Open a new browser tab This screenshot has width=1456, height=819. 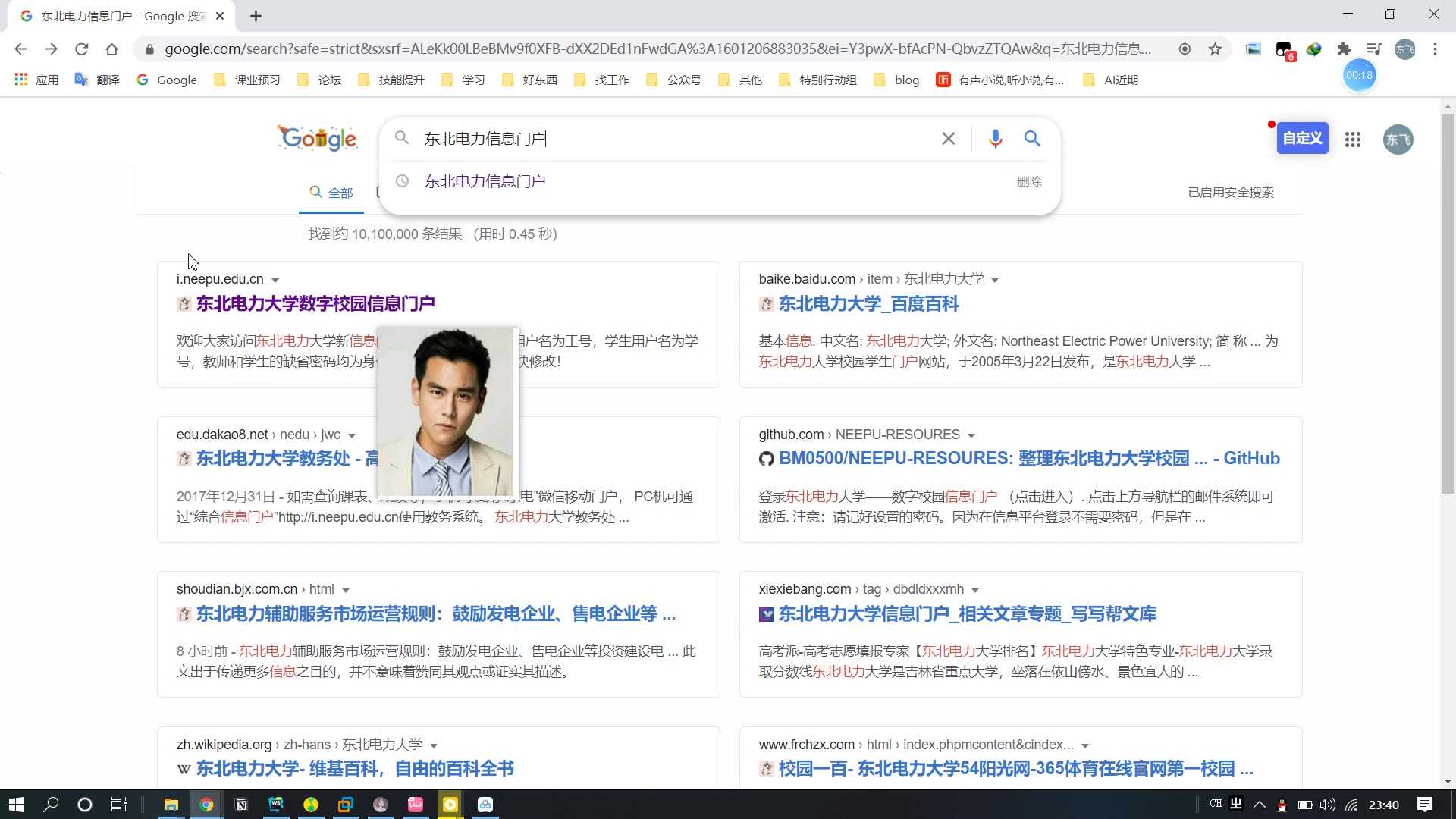256,16
